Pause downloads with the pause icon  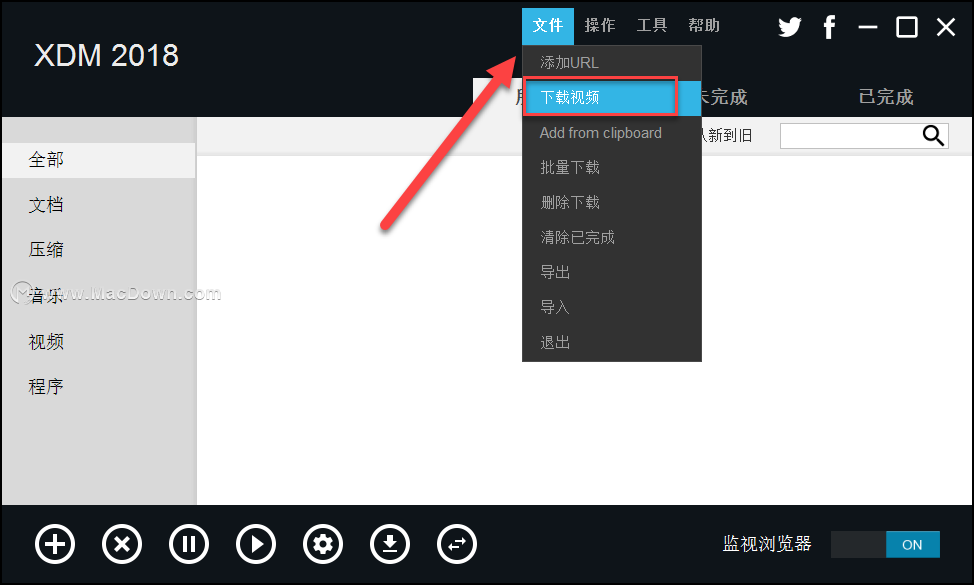point(189,545)
